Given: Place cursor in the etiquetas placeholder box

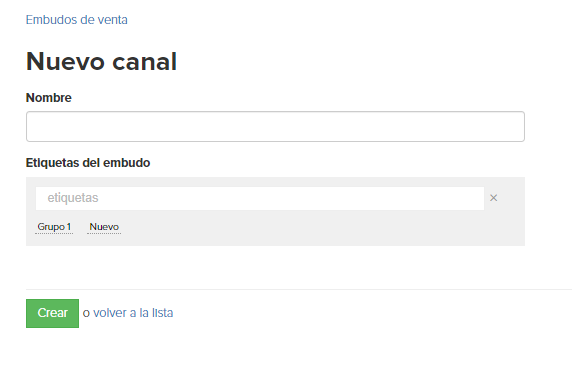Looking at the screenshot, I should coord(260,198).
